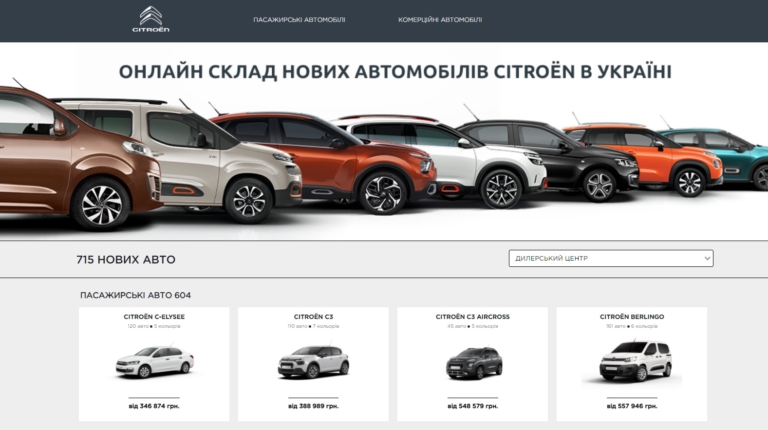Select the Citroën C3 Aircross car image
Image resolution: width=768 pixels, height=430 pixels.
click(x=474, y=363)
